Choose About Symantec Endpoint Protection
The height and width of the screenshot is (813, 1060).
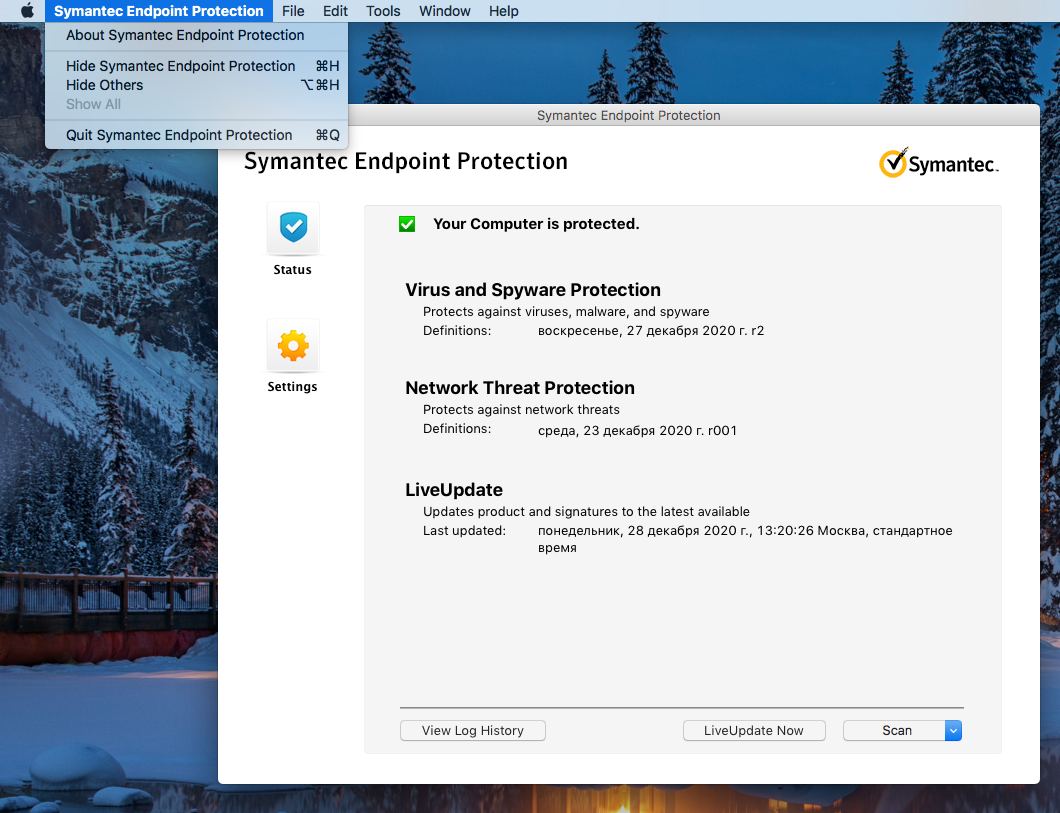[196, 35]
